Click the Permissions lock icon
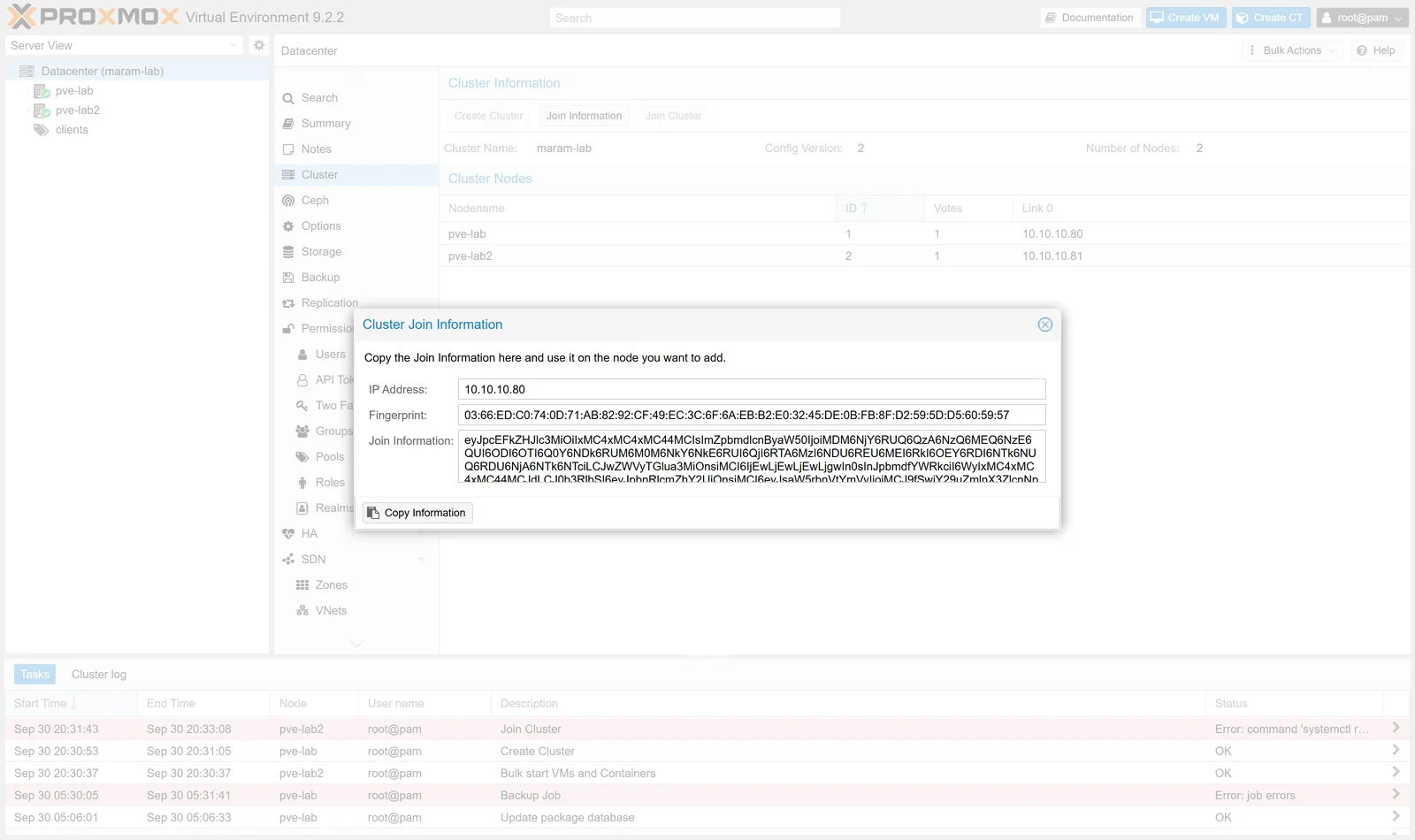 coord(288,329)
